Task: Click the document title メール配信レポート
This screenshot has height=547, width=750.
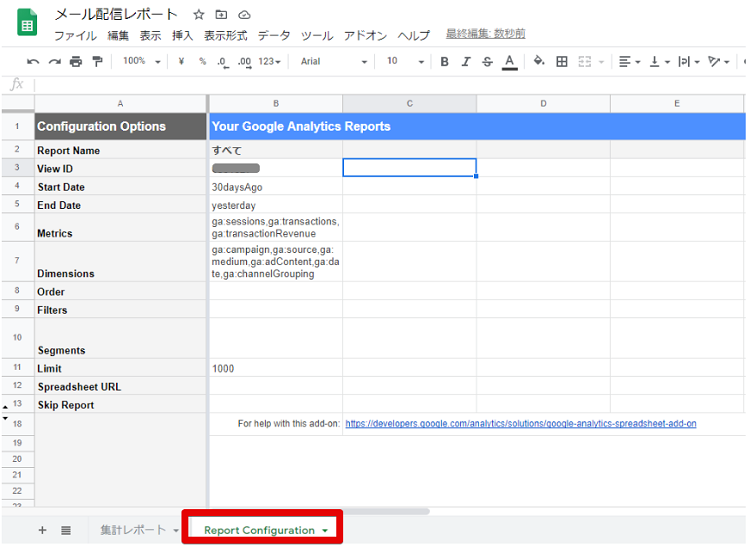Action: (x=116, y=15)
